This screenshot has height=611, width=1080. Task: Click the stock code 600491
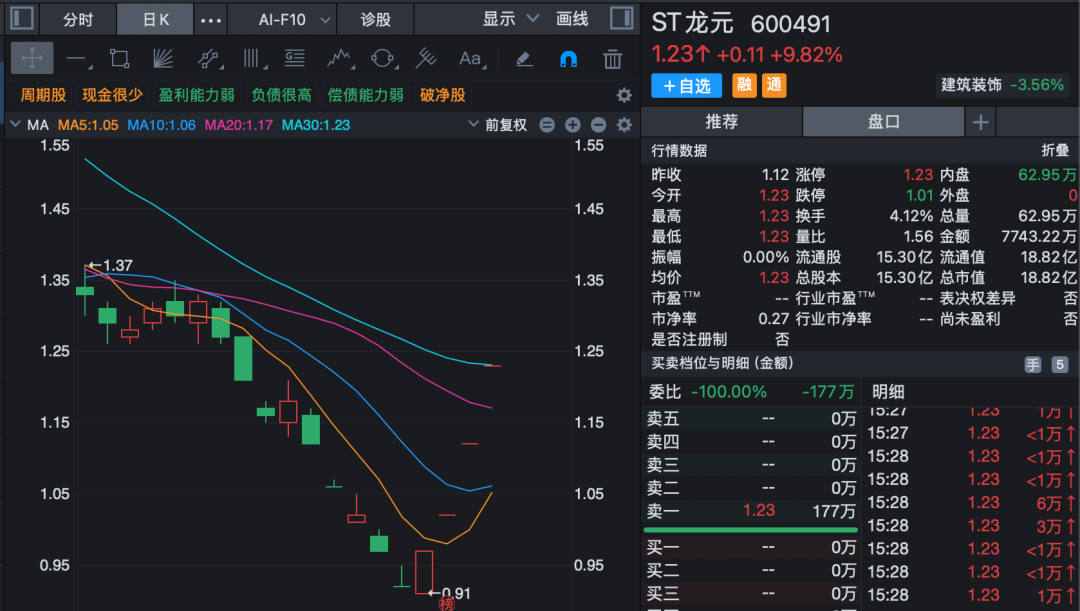pyautogui.click(x=790, y=24)
